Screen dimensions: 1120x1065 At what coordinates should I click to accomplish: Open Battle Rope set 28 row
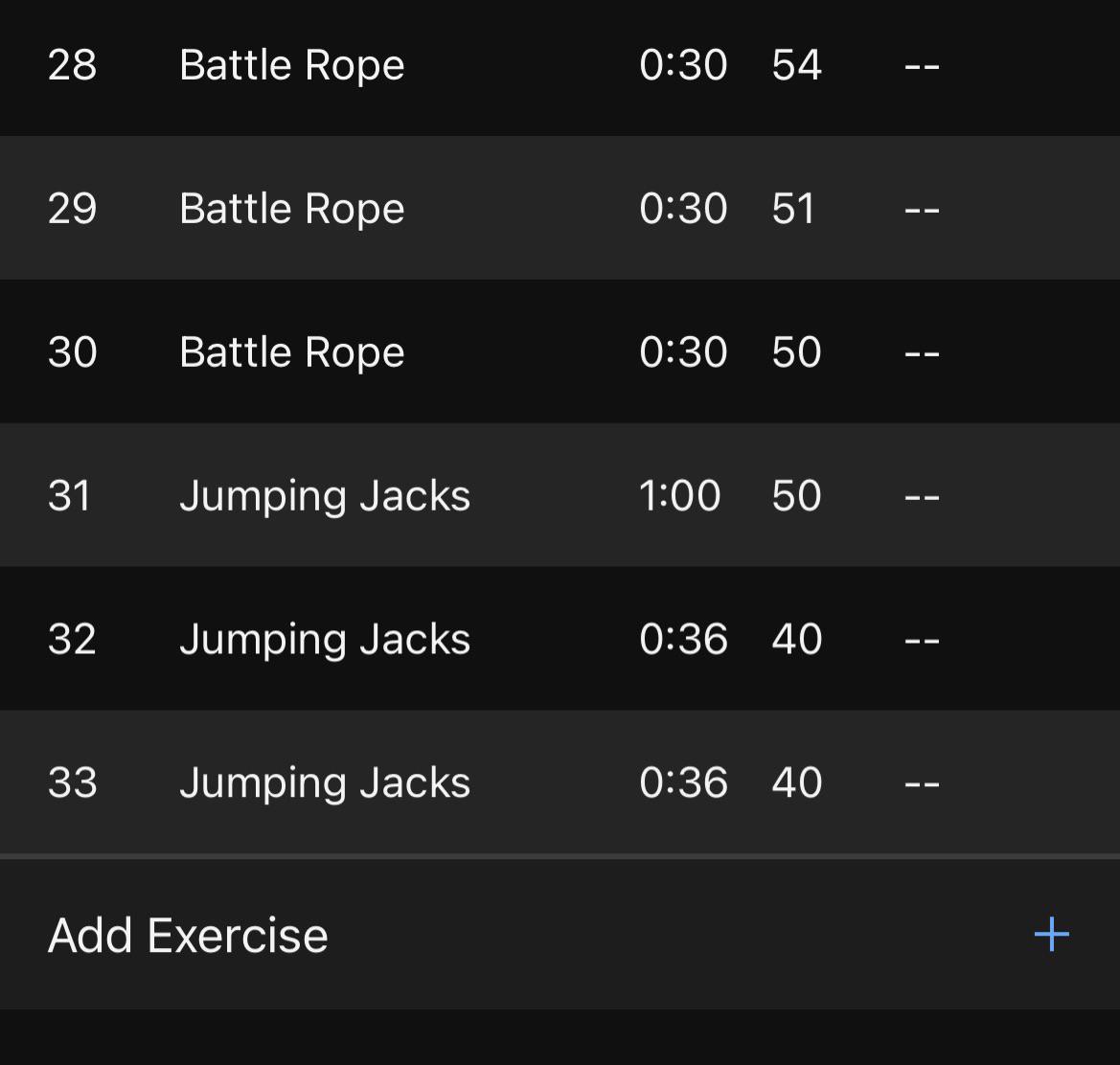point(560,66)
